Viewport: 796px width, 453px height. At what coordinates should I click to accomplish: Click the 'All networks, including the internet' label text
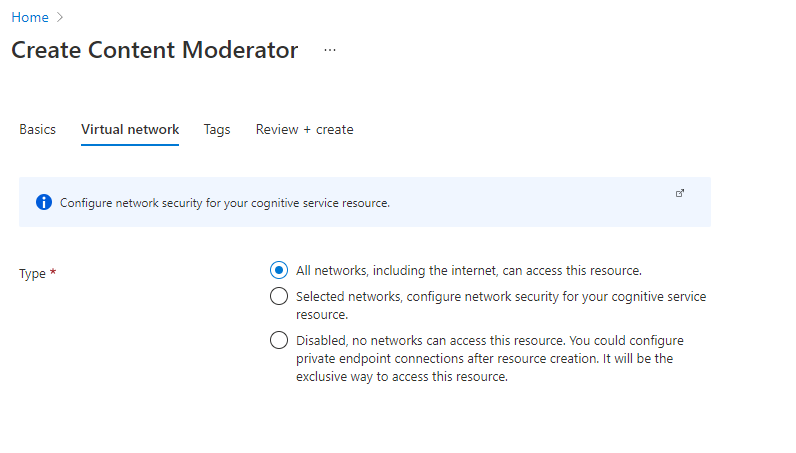pos(468,270)
